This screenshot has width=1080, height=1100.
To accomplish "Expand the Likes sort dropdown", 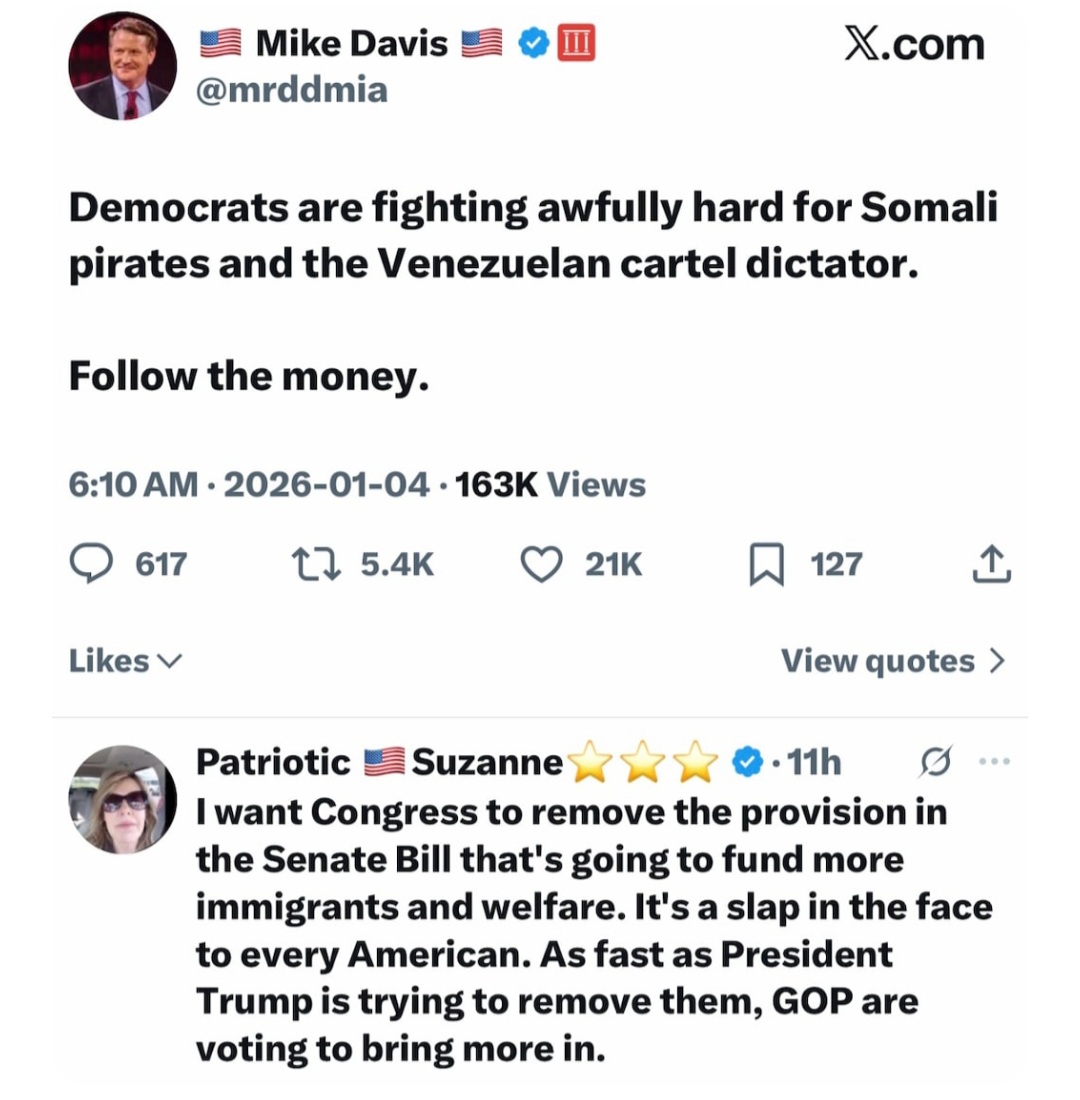I will click(x=125, y=661).
